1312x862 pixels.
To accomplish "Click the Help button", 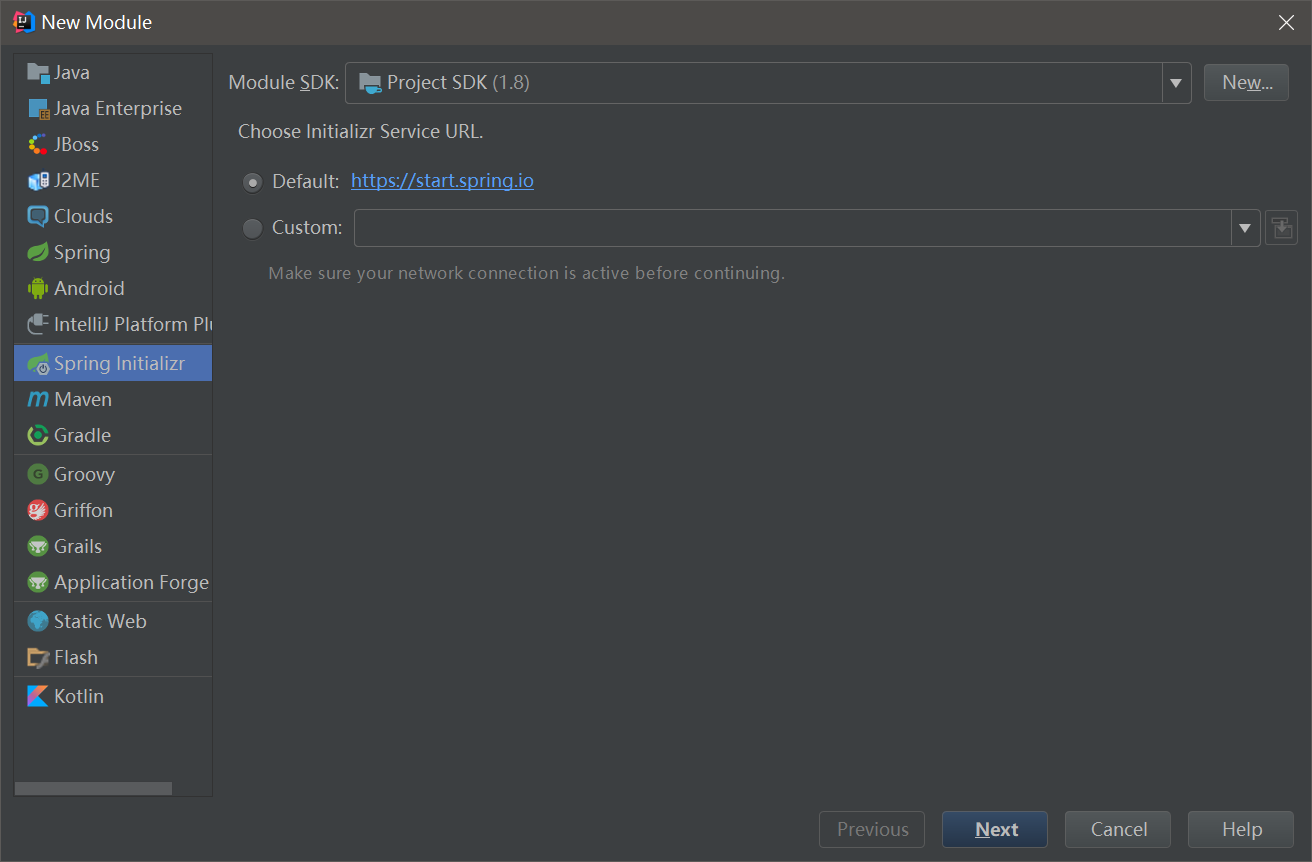I will pos(1241,830).
